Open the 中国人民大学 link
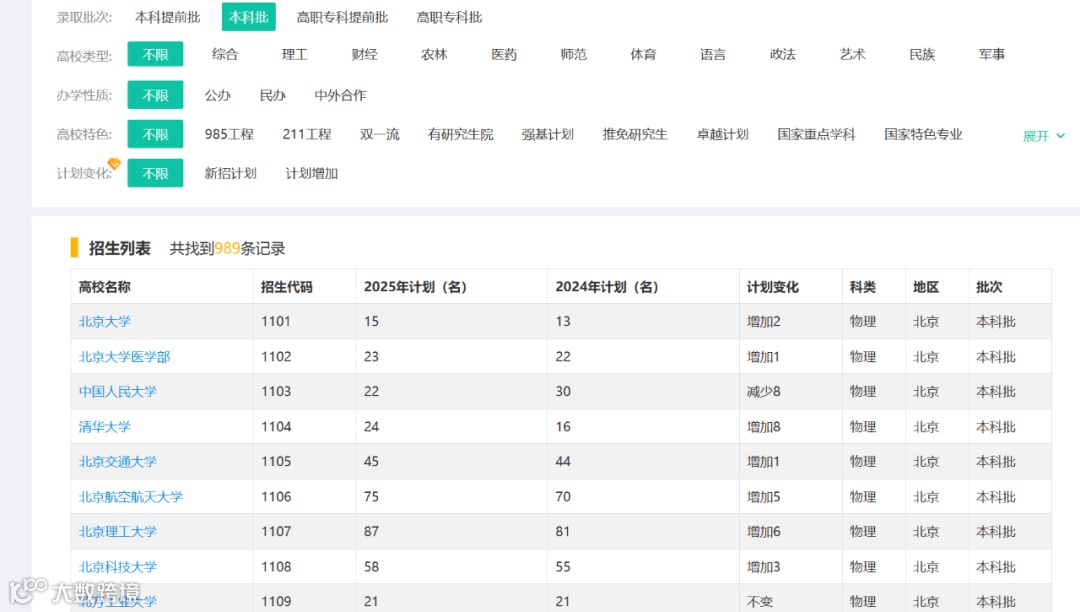 [x=118, y=392]
